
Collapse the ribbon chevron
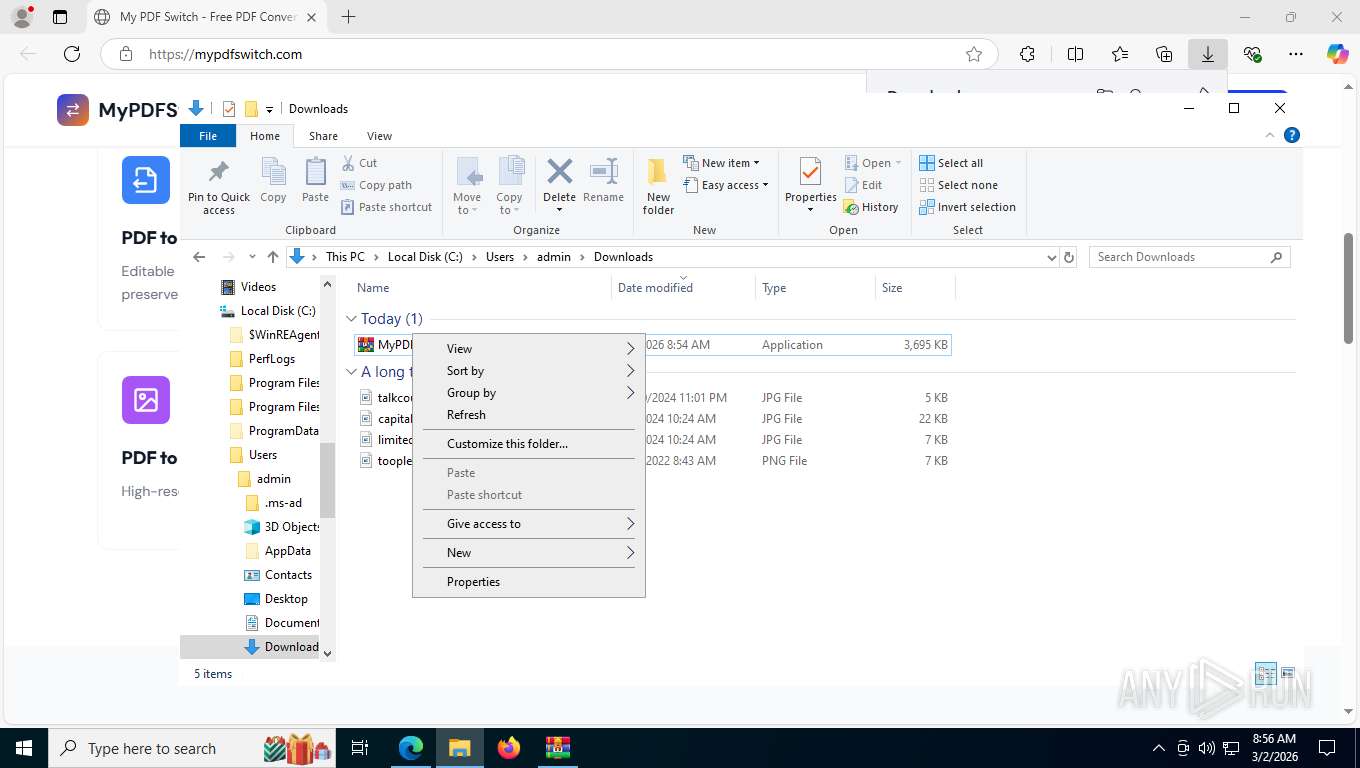(x=1270, y=136)
